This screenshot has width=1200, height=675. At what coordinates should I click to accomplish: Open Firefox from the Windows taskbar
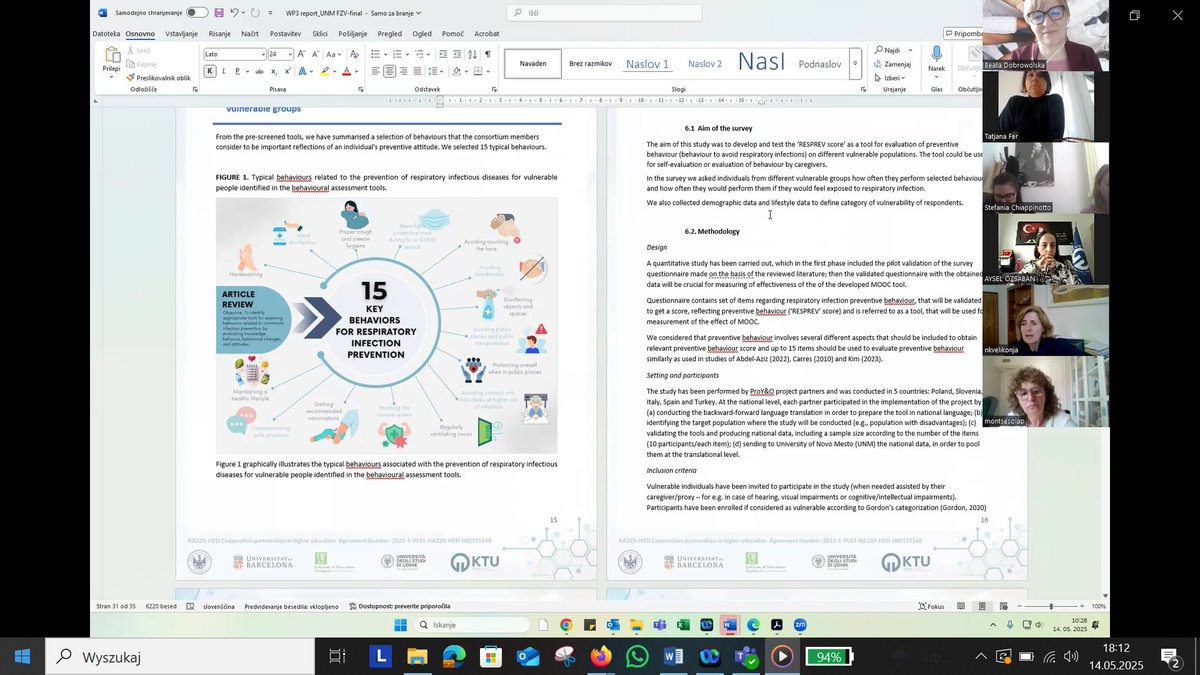[601, 657]
